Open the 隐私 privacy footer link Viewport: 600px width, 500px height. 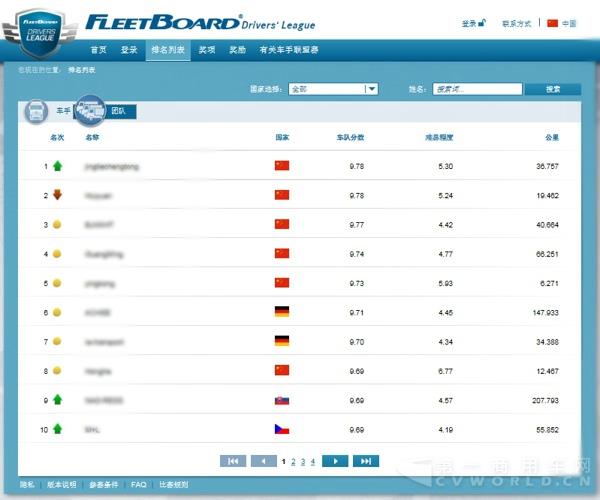pos(27,485)
